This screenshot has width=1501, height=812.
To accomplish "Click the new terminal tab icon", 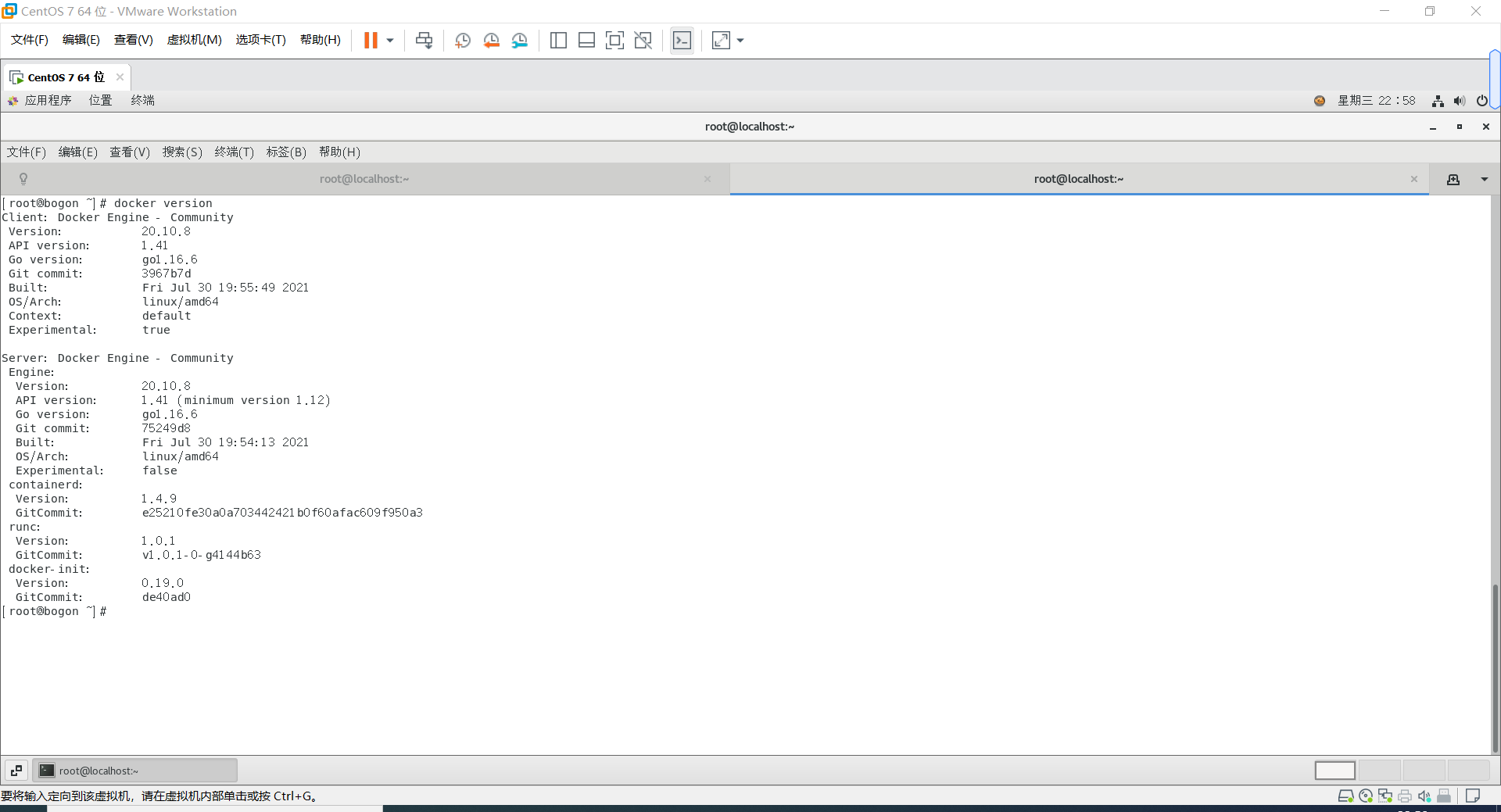I will click(x=1453, y=179).
